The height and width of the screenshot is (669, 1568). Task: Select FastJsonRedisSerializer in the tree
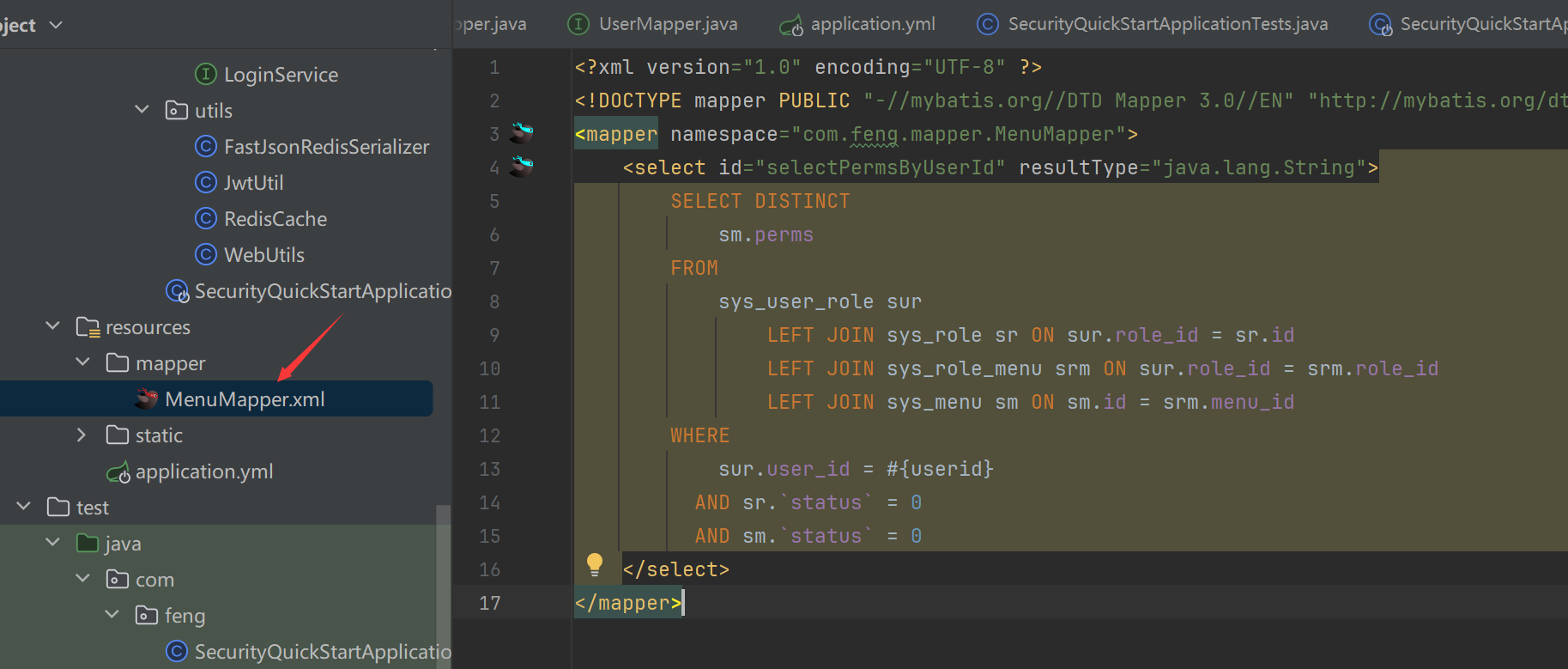coord(326,147)
